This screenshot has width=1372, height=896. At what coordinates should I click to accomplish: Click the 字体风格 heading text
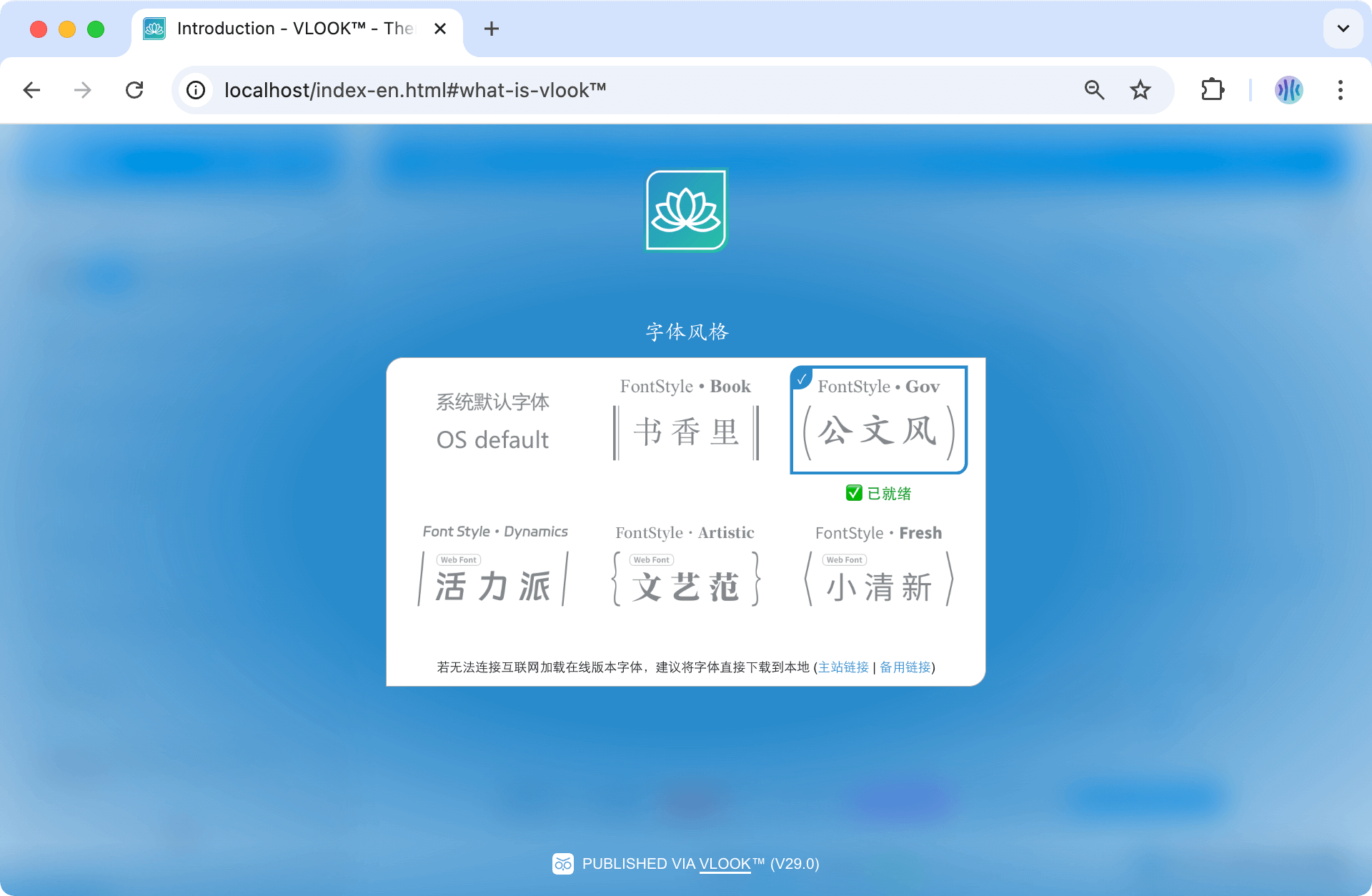click(x=687, y=332)
